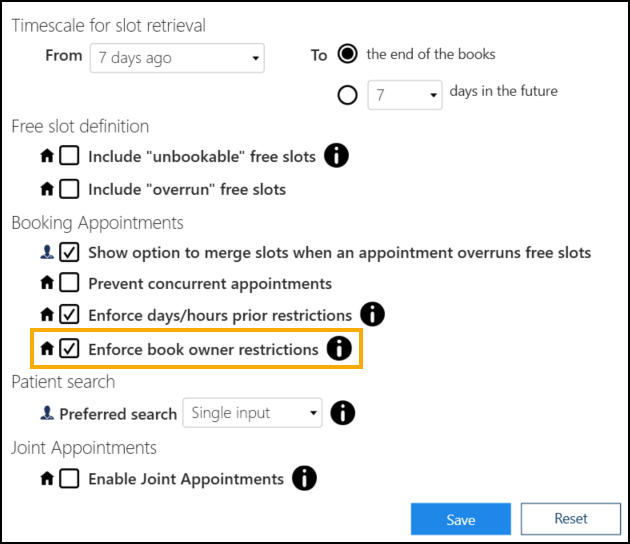Click info icon next to Preferred search

click(343, 412)
